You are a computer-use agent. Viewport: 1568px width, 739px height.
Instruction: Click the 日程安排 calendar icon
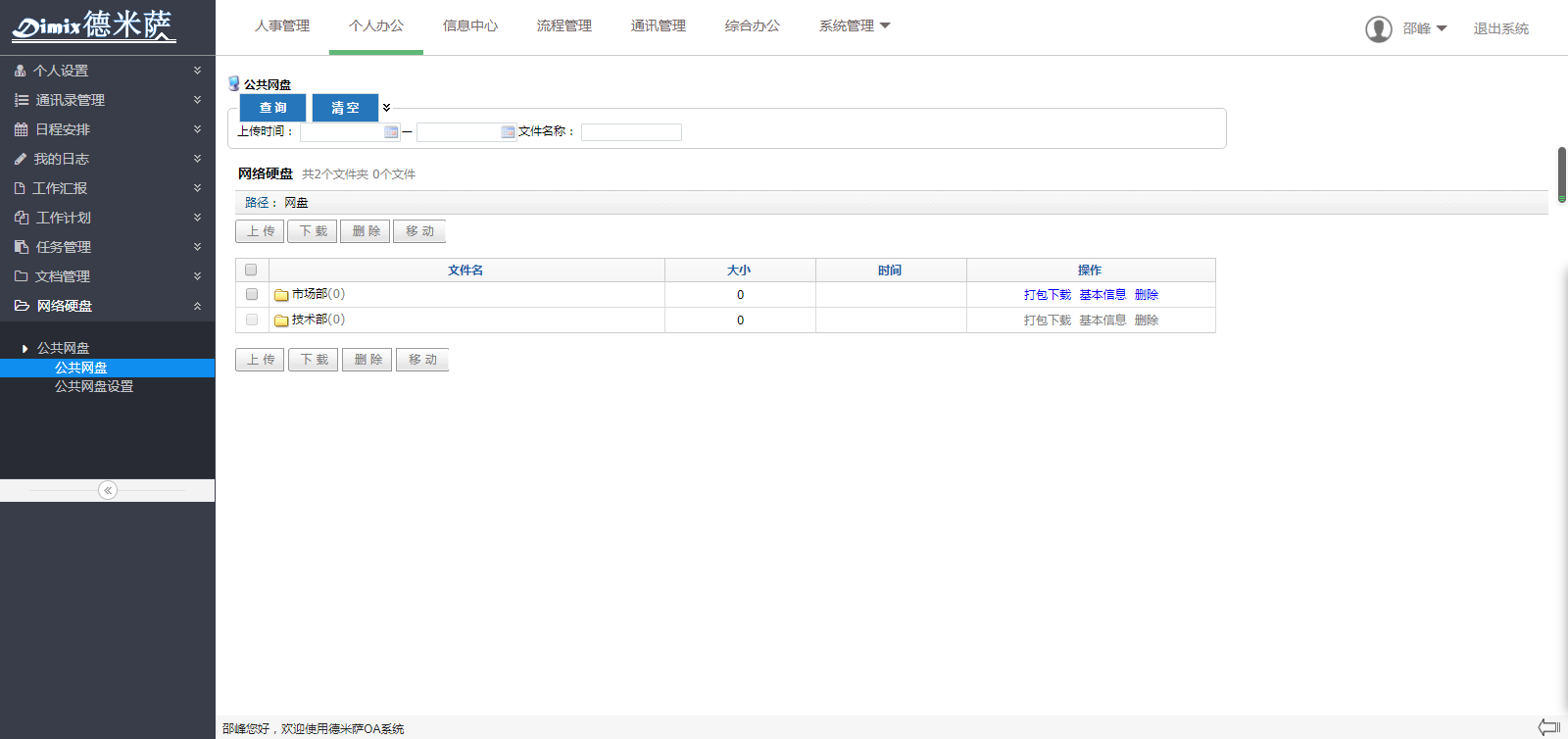coord(22,129)
